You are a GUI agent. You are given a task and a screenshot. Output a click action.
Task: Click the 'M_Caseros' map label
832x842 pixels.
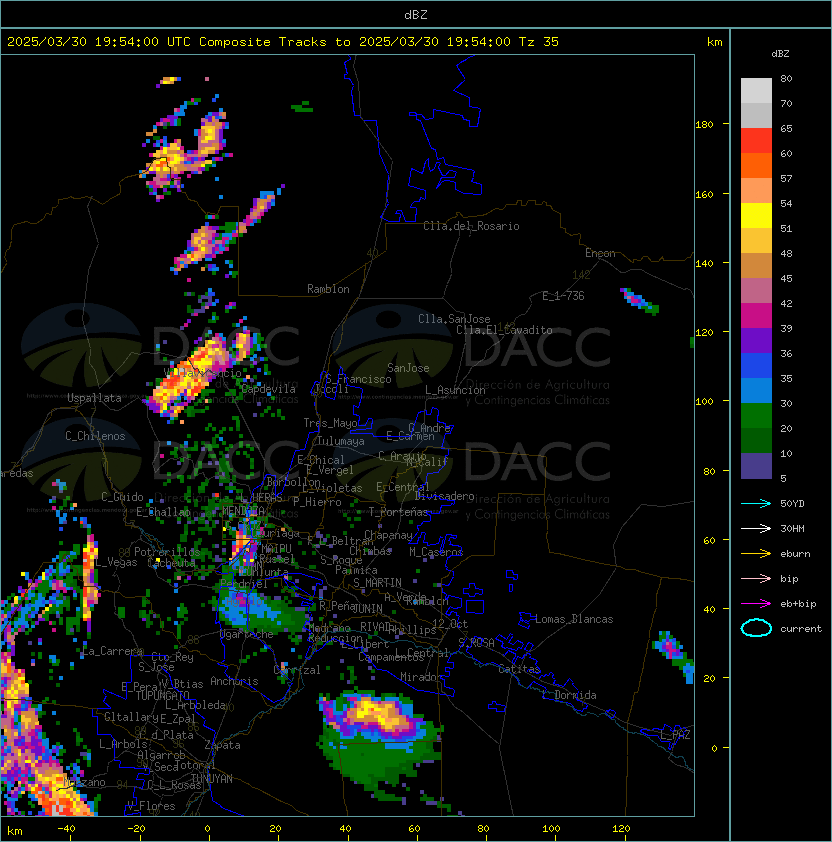coord(436,551)
